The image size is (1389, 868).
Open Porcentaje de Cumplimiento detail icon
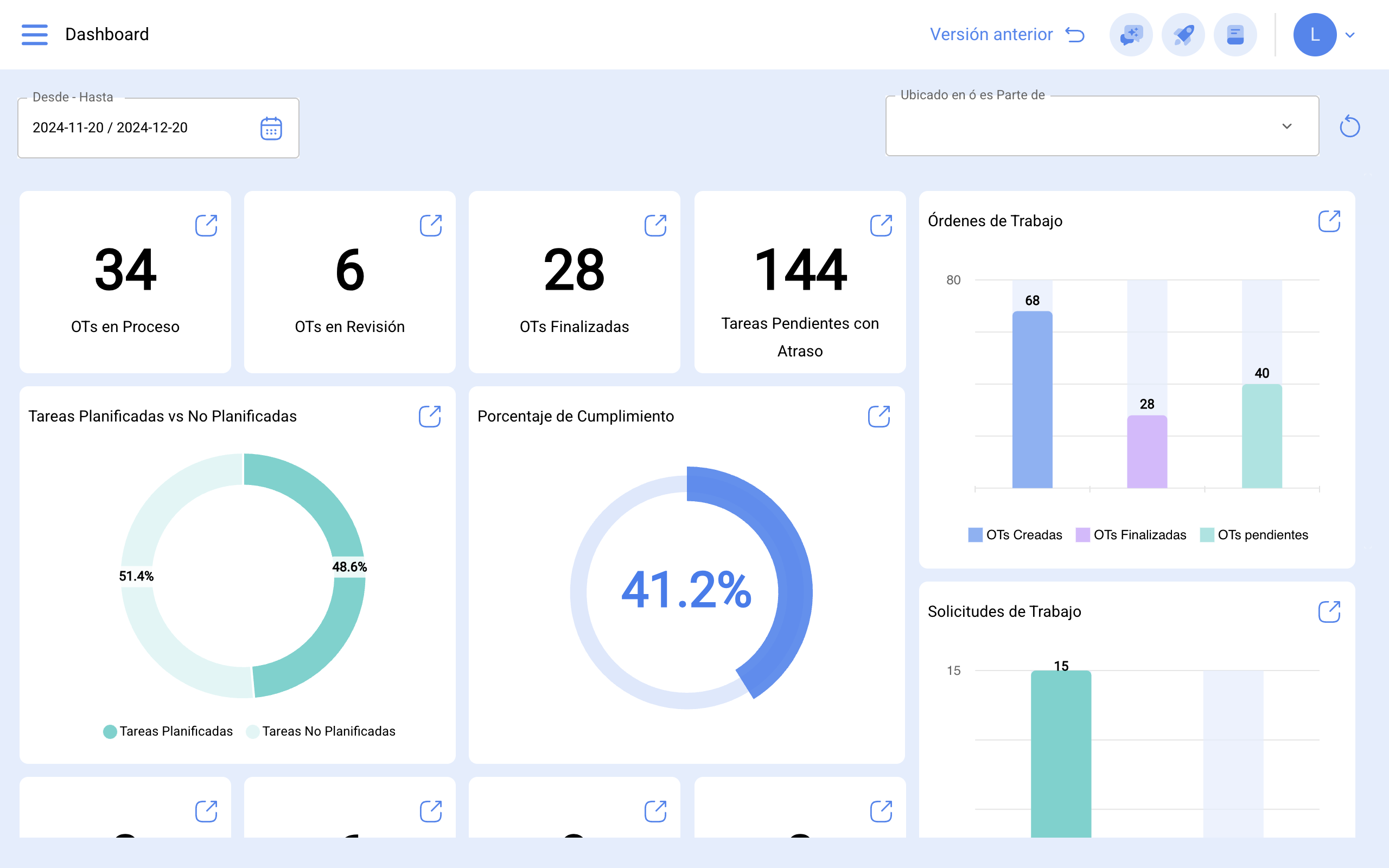[x=879, y=416]
